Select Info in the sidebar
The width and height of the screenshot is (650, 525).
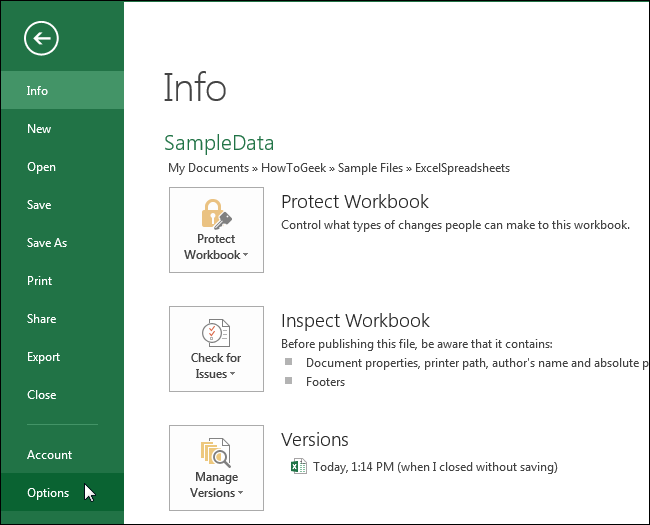coord(38,91)
